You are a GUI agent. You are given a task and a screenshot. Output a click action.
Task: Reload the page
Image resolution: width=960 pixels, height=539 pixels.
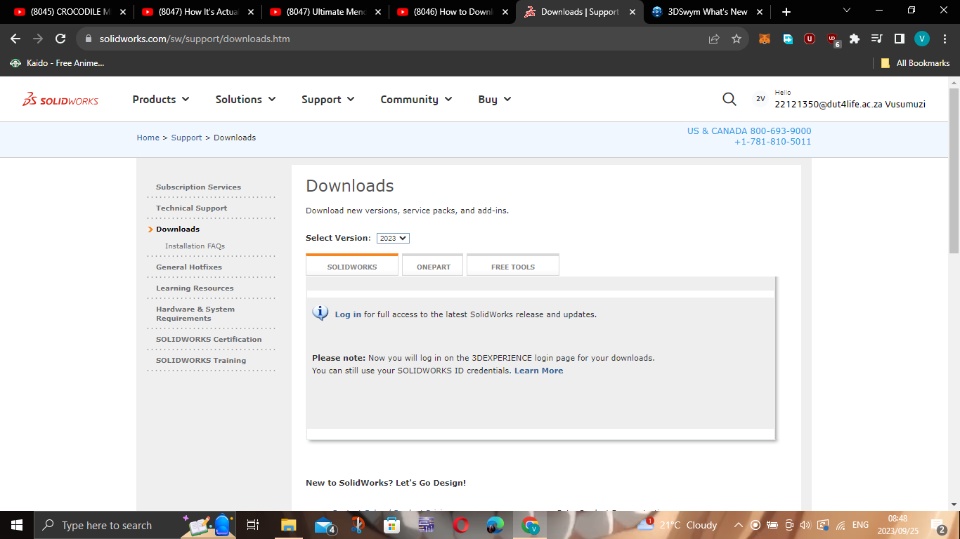(x=60, y=39)
